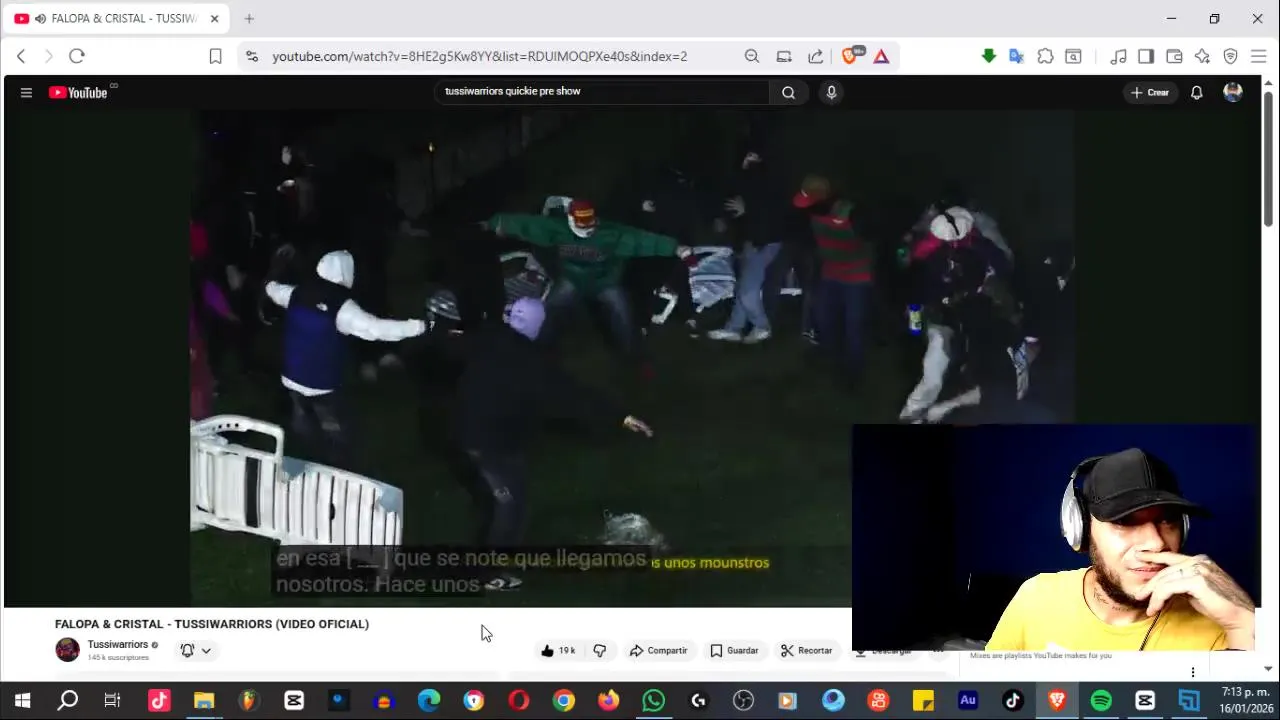Screen dimensions: 1280x720
Task: Open Brave Rewards triangle icon
Action: (881, 56)
